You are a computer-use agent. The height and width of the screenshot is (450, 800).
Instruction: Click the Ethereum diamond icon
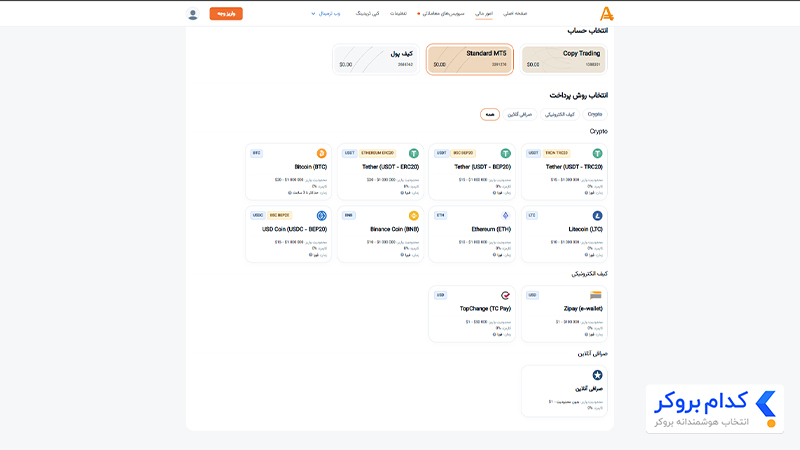[505, 215]
